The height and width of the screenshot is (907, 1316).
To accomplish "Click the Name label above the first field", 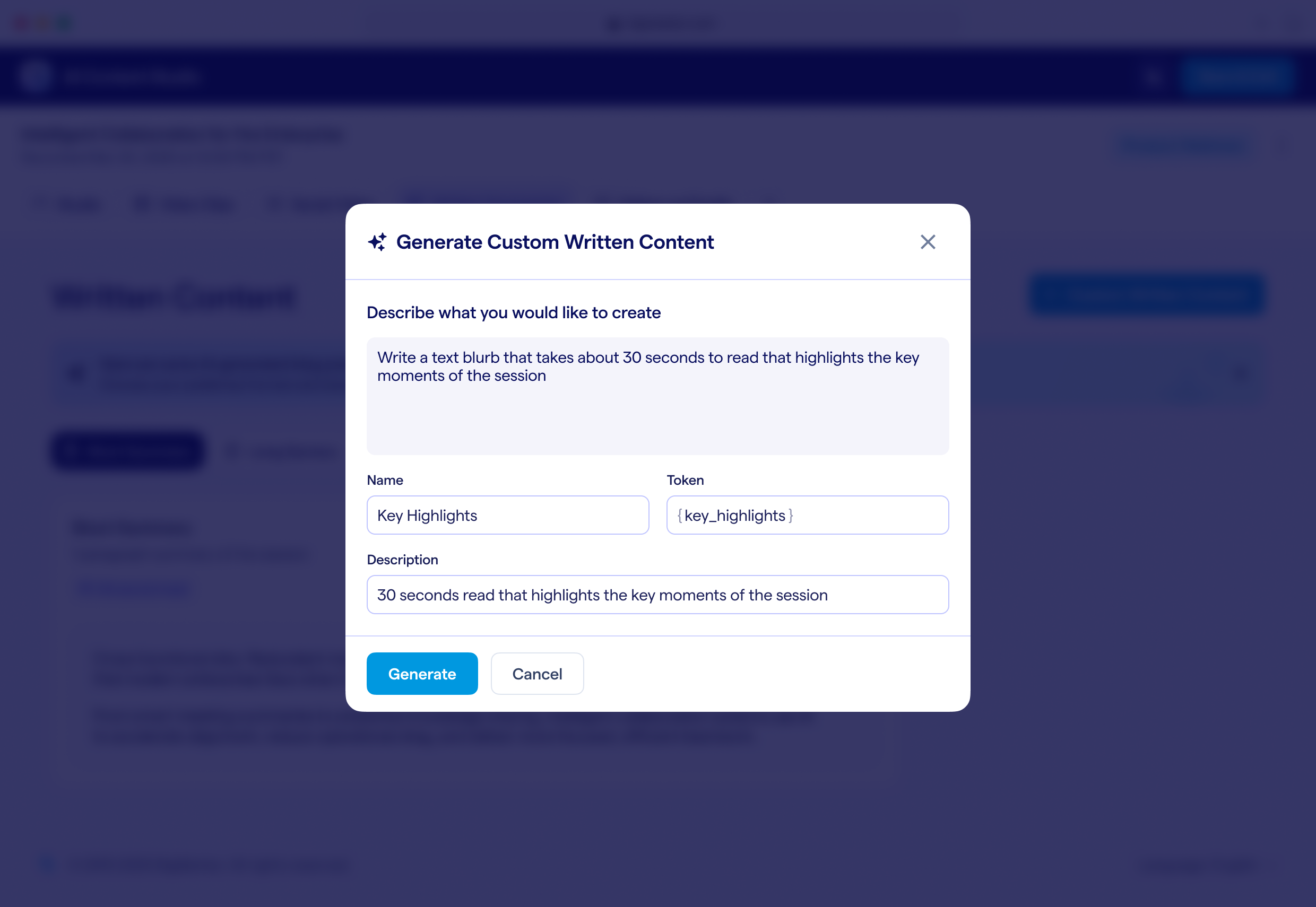I will [385, 480].
